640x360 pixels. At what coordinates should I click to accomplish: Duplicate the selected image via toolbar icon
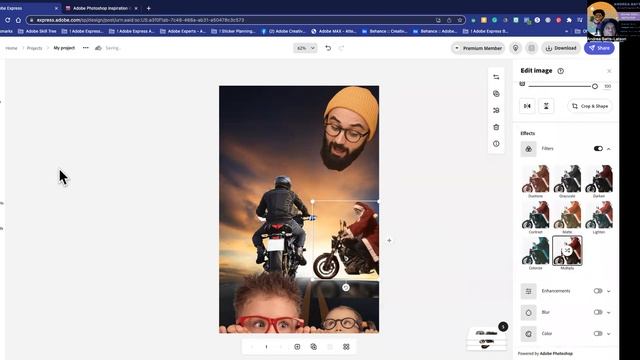click(x=496, y=94)
